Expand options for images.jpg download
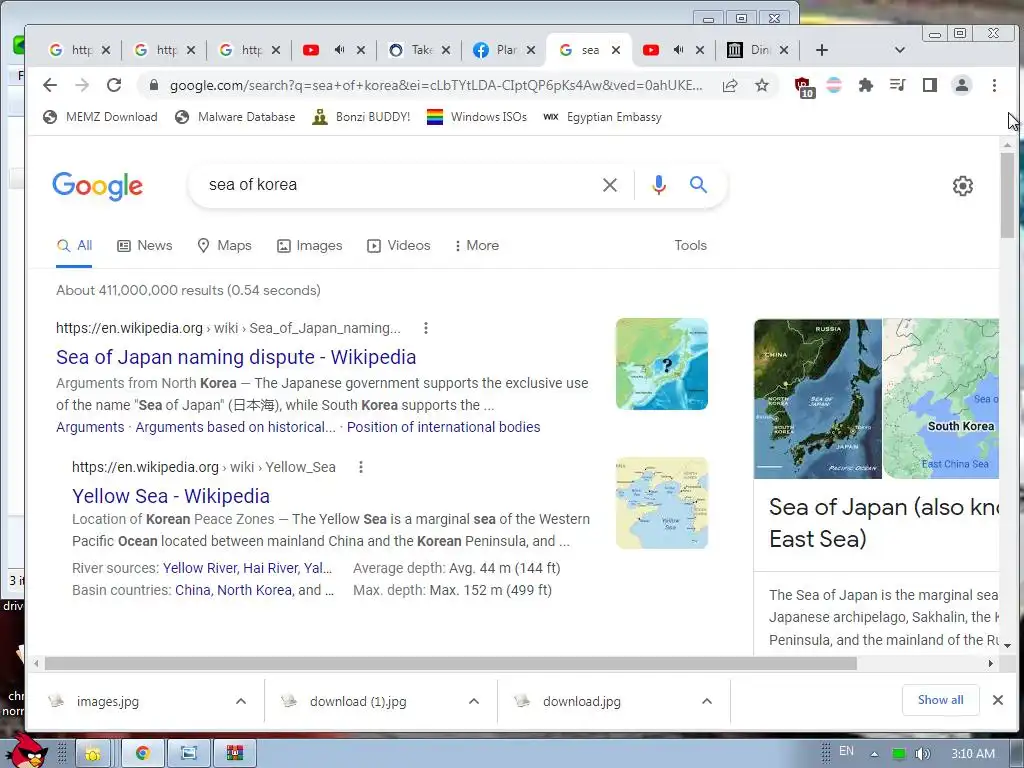The height and width of the screenshot is (768, 1024). (x=241, y=701)
